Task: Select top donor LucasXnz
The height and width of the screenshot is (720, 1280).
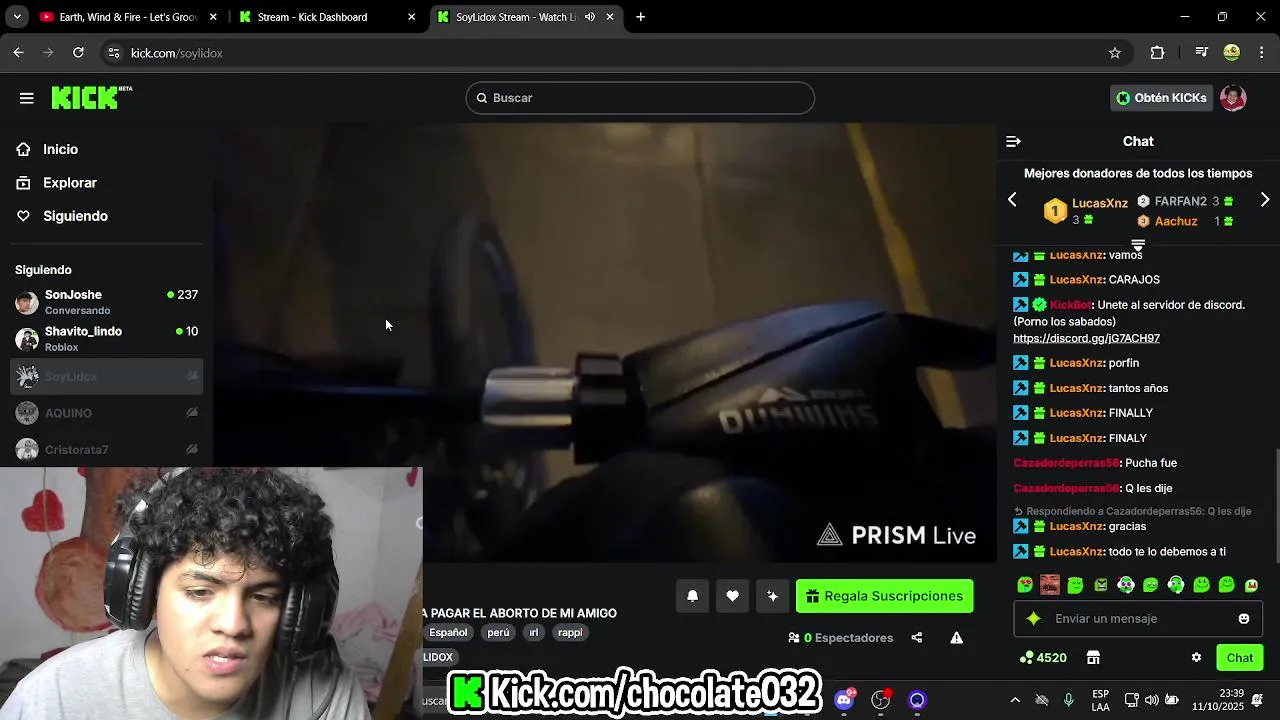Action: pyautogui.click(x=1100, y=203)
